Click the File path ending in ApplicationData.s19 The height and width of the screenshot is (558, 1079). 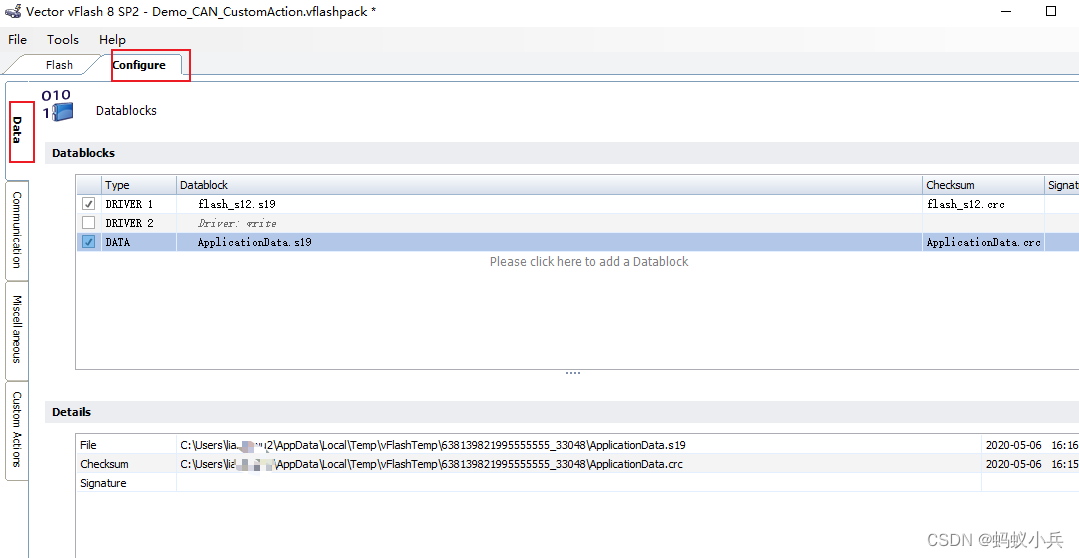pyautogui.click(x=433, y=445)
